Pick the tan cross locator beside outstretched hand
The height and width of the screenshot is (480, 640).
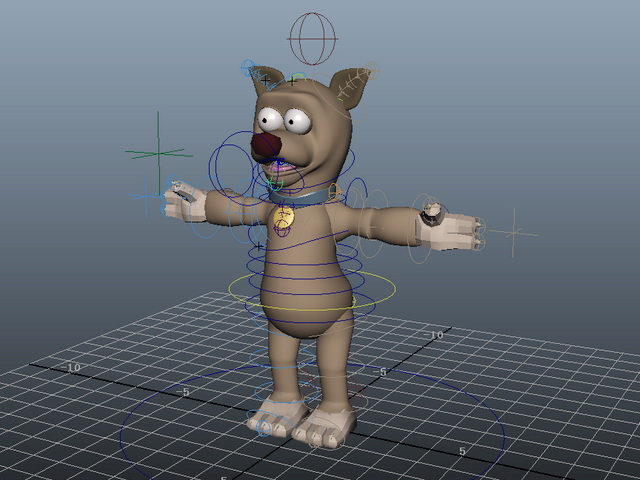point(513,233)
